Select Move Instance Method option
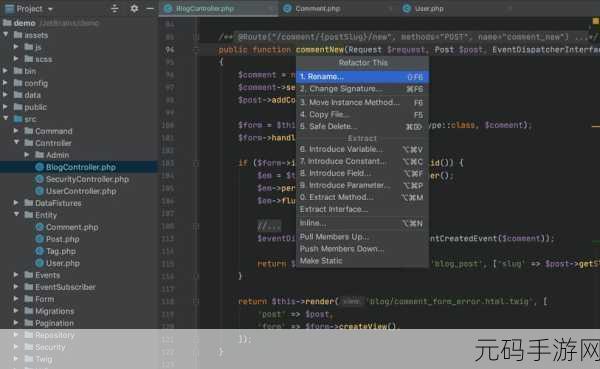600x369 pixels. tap(362, 102)
